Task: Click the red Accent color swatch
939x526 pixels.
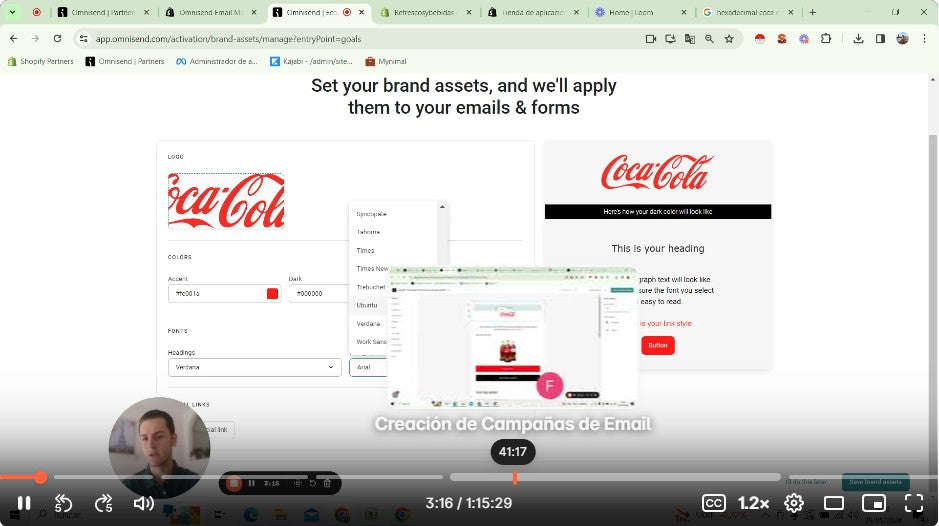Action: [x=272, y=294]
